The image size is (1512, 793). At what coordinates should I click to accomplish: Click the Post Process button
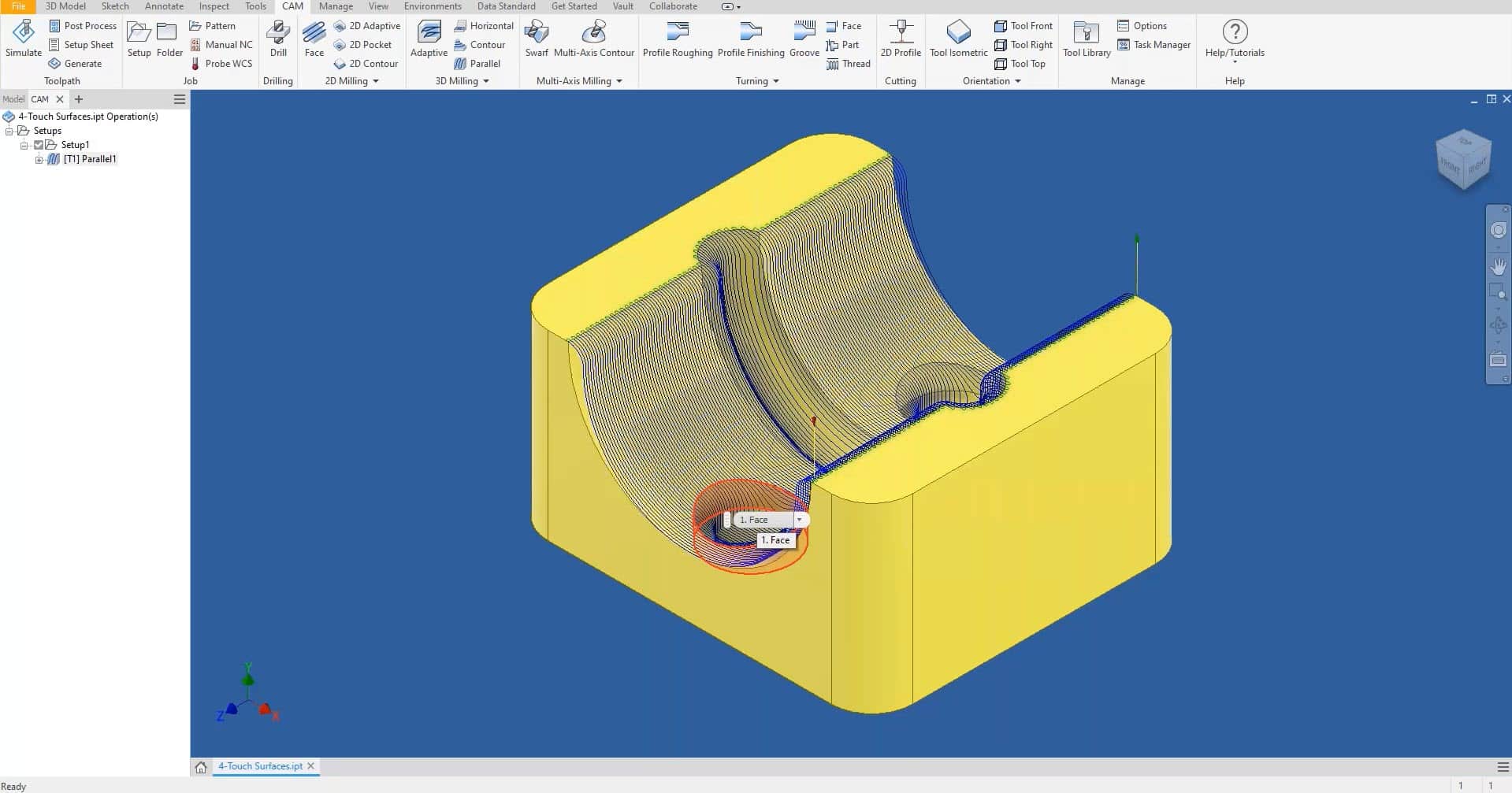pos(83,26)
